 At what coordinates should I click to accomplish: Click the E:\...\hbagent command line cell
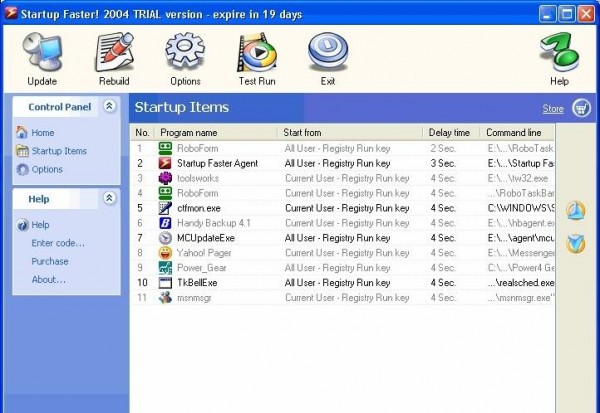pos(521,223)
